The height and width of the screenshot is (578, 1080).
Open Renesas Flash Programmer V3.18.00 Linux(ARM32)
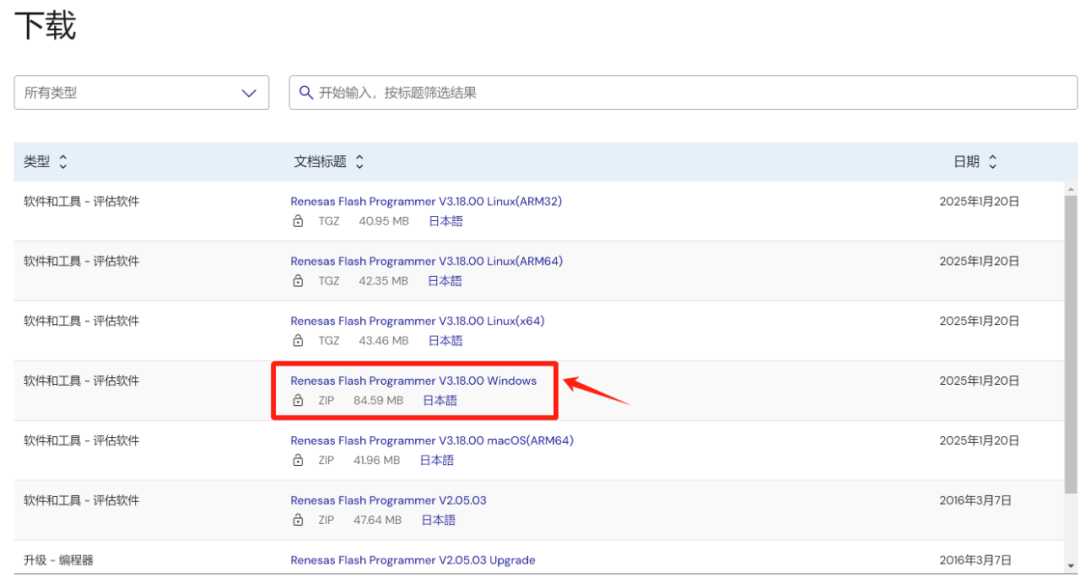tap(426, 202)
